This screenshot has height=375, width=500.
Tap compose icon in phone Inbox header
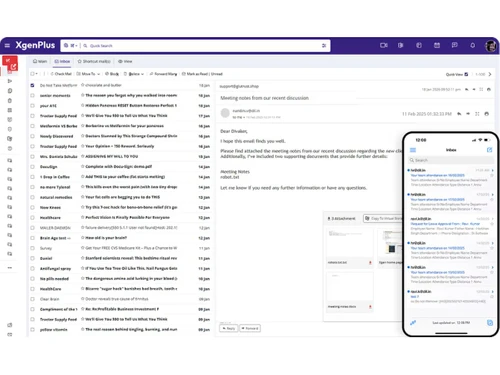489,150
